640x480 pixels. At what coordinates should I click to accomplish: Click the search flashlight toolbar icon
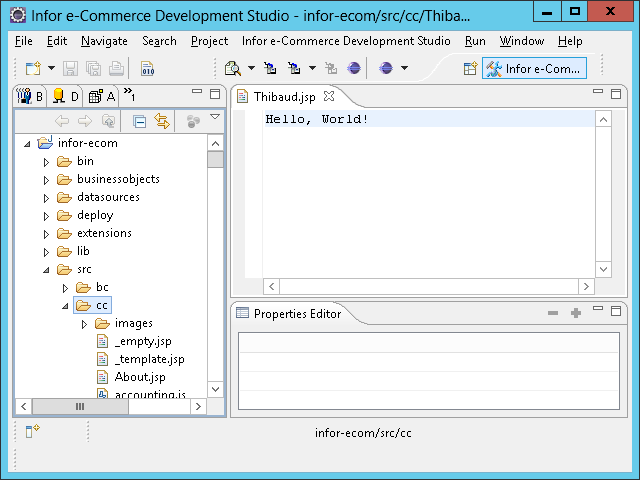pyautogui.click(x=232, y=68)
